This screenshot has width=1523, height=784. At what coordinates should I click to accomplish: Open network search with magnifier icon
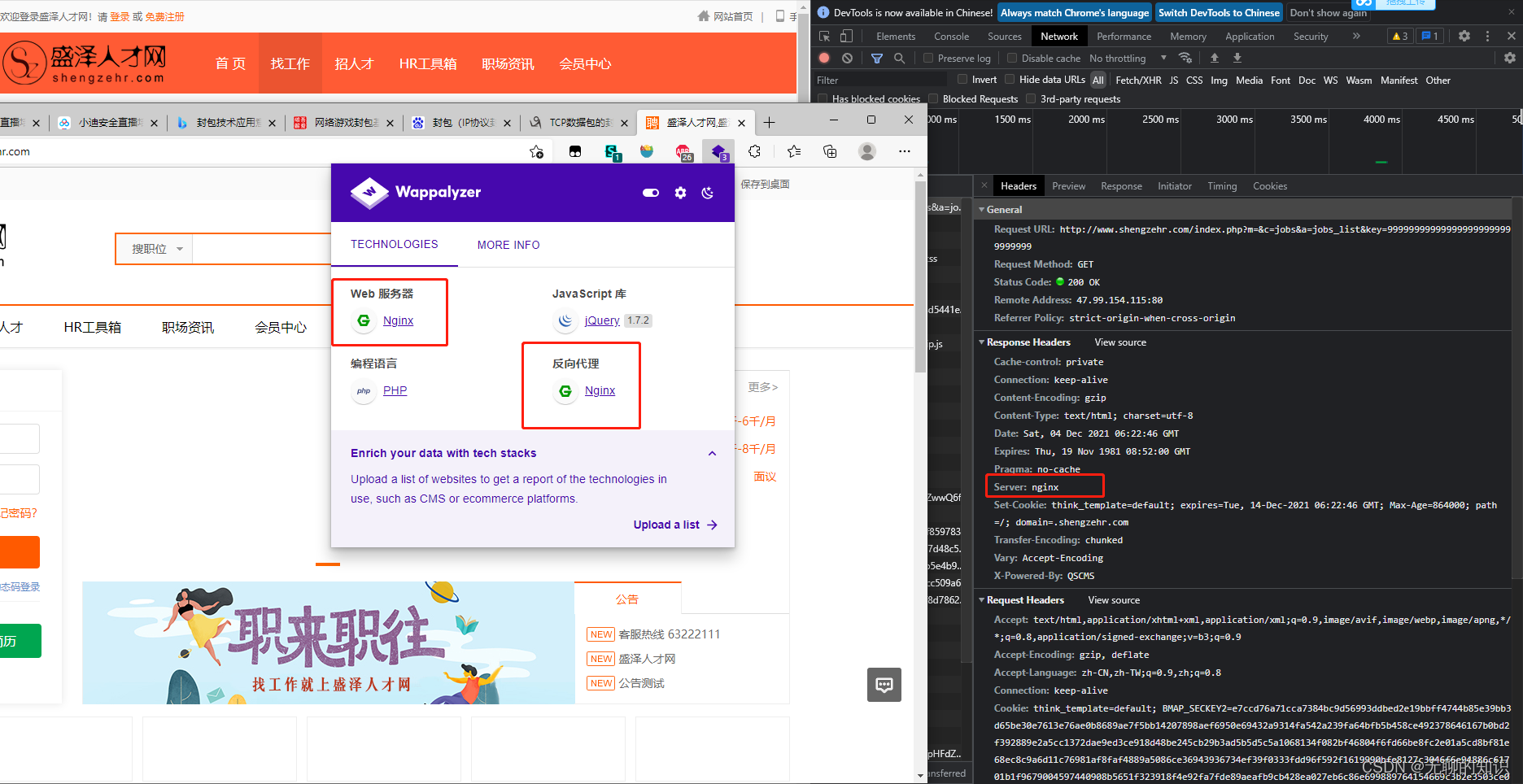click(x=899, y=59)
